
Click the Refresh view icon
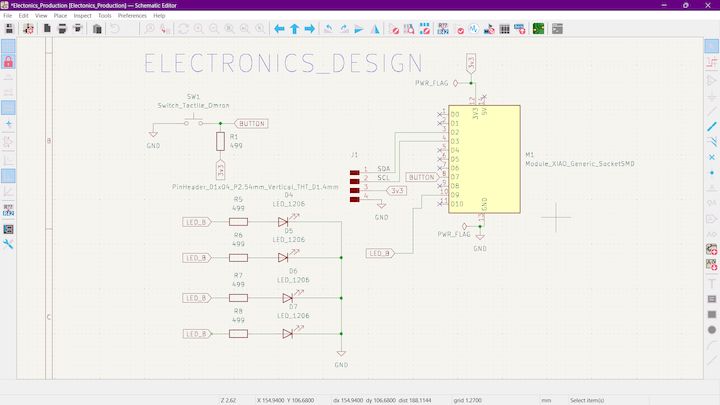coord(183,29)
